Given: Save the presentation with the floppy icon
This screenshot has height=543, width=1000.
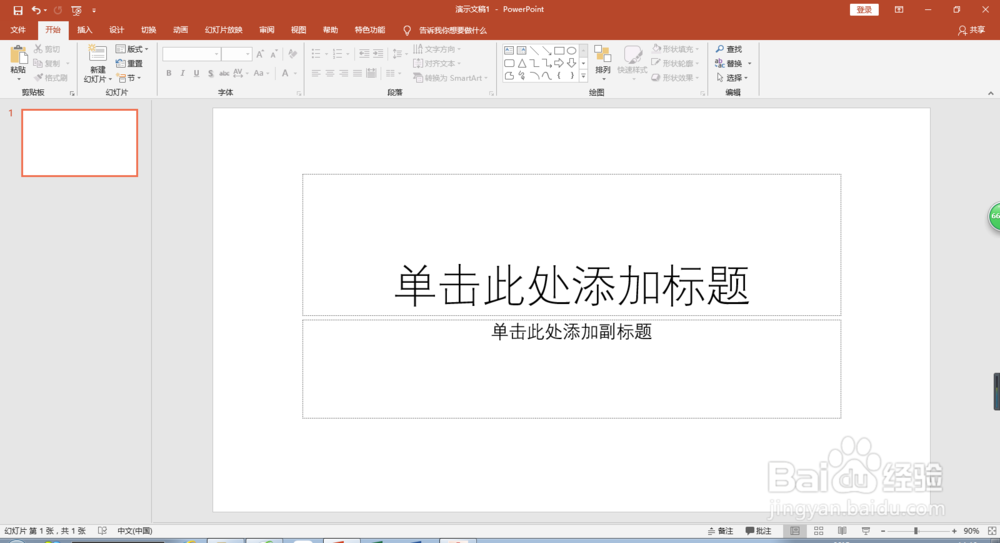Looking at the screenshot, I should click(18, 10).
